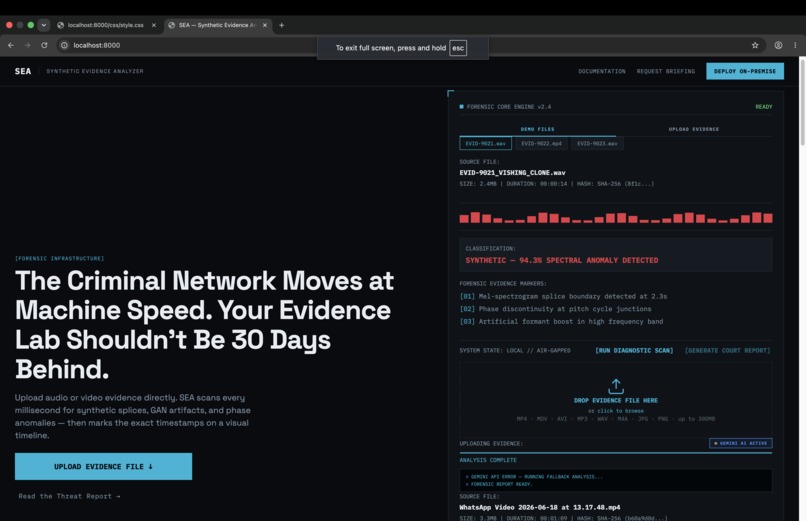The height and width of the screenshot is (521, 806).
Task: Click the System State Local Air-Gapped text
Action: coord(515,350)
